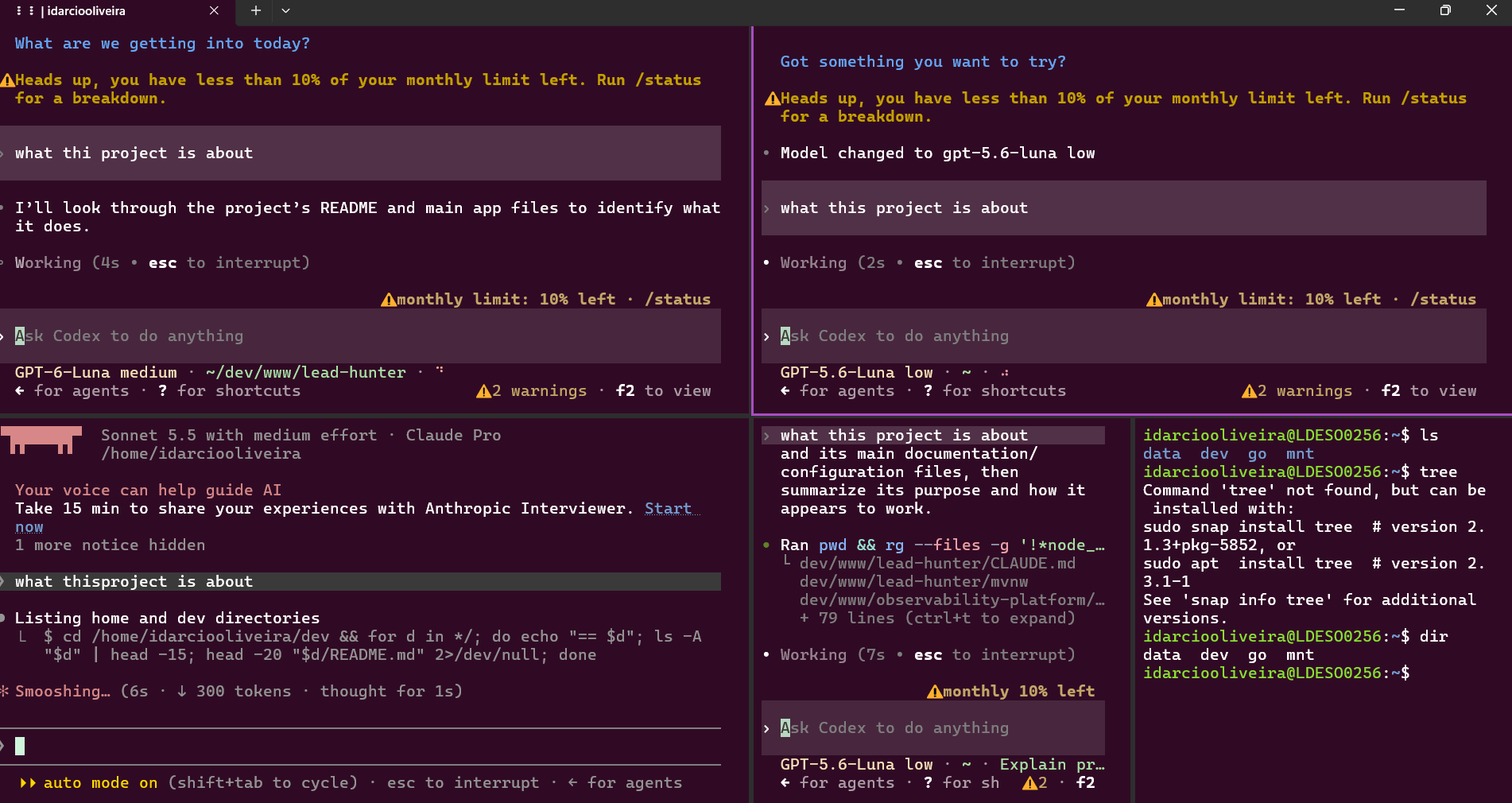The height and width of the screenshot is (803, 1512).
Task: Click 'data' in the ls command output
Action: (1161, 454)
